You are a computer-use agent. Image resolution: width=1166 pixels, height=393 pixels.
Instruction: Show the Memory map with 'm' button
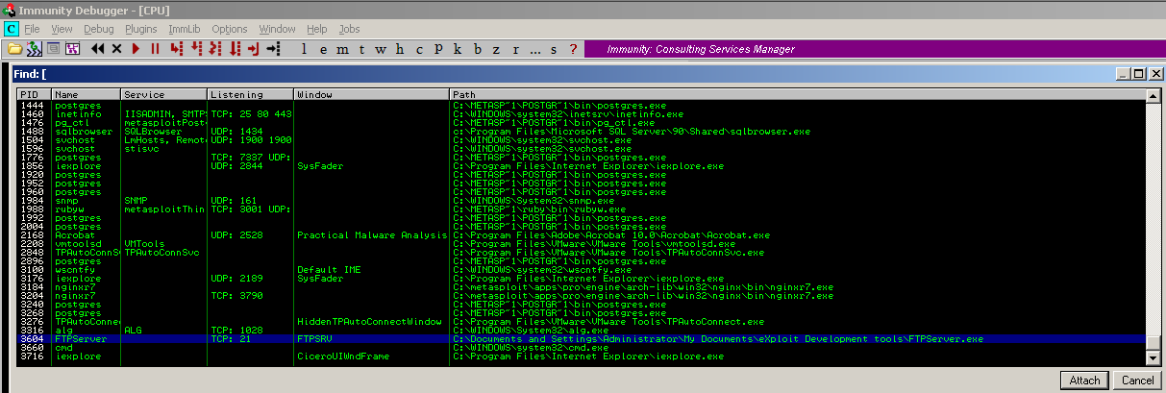(342, 49)
